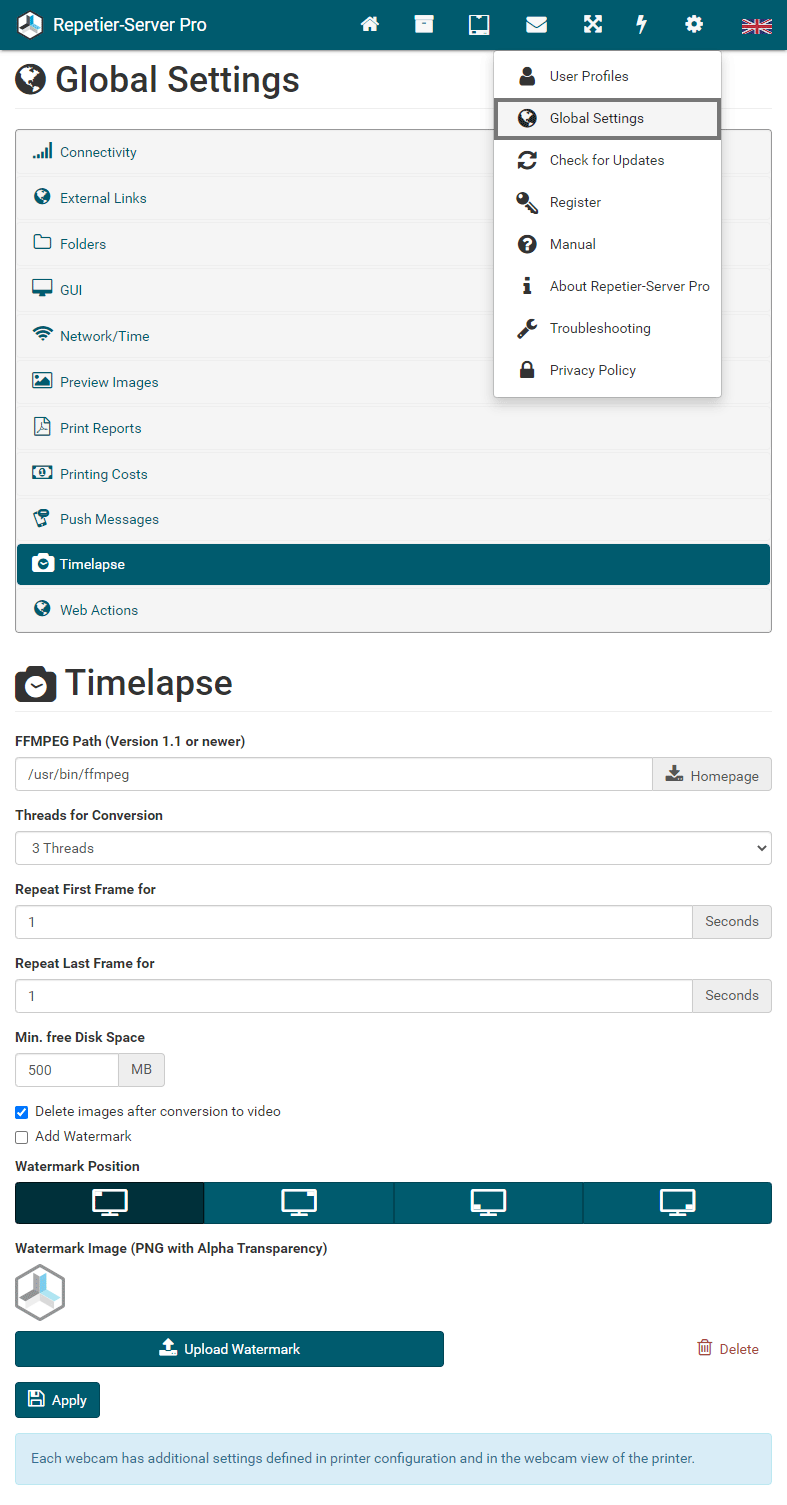Enable the Add Watermark checkbox

[x=22, y=1137]
